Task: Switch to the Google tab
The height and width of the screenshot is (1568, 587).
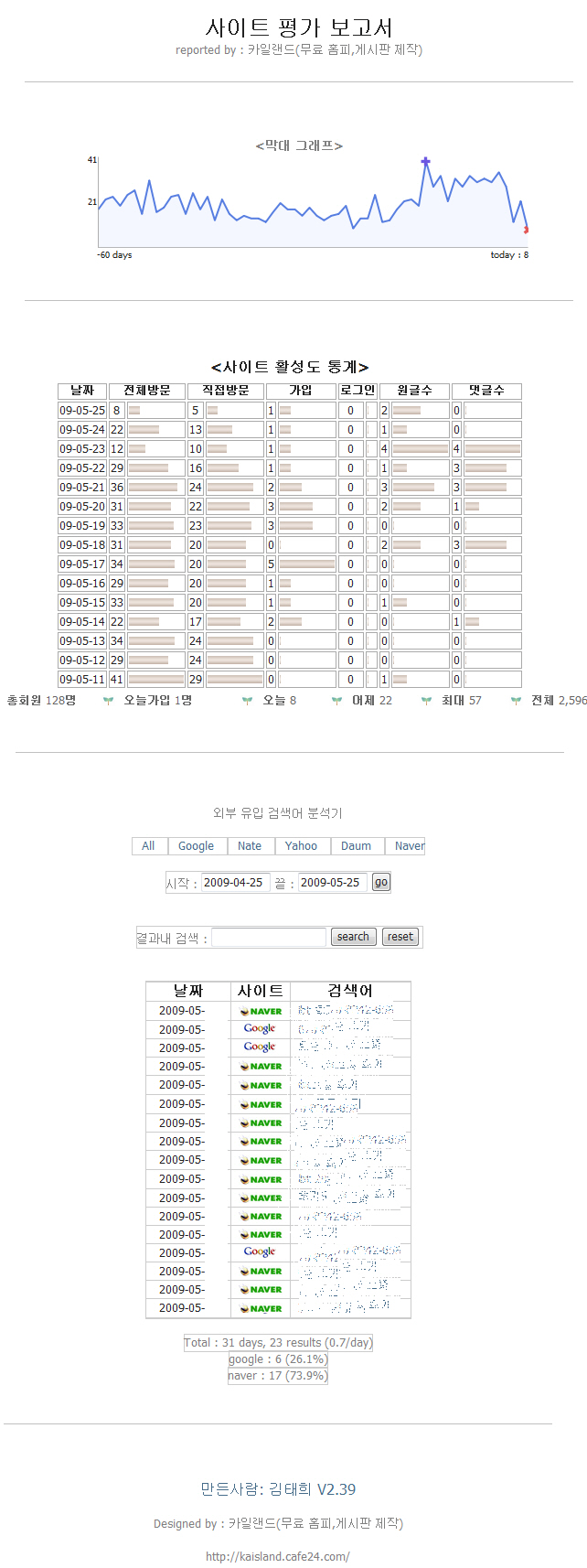Action: coord(196,846)
